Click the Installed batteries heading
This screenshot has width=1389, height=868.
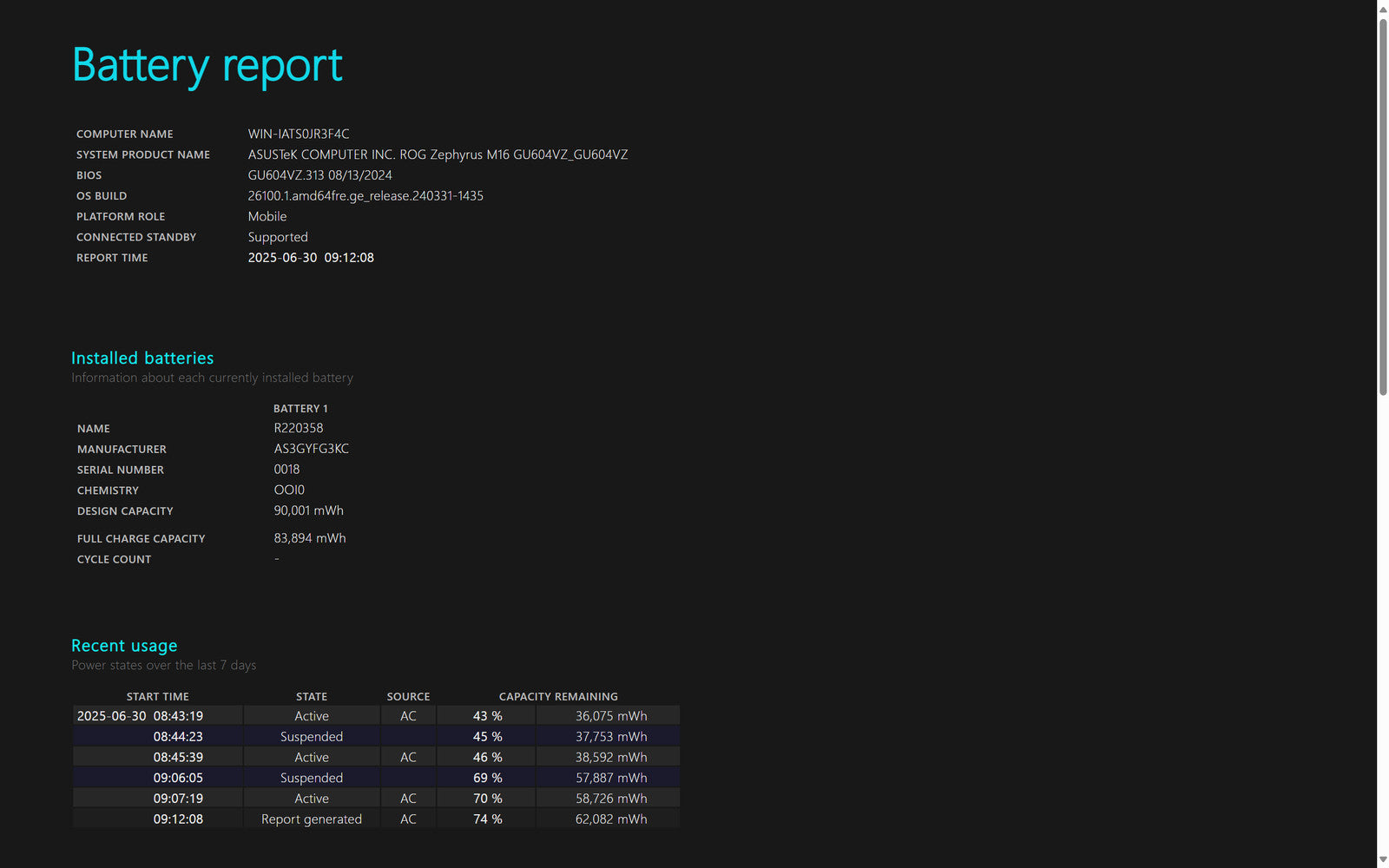(142, 358)
